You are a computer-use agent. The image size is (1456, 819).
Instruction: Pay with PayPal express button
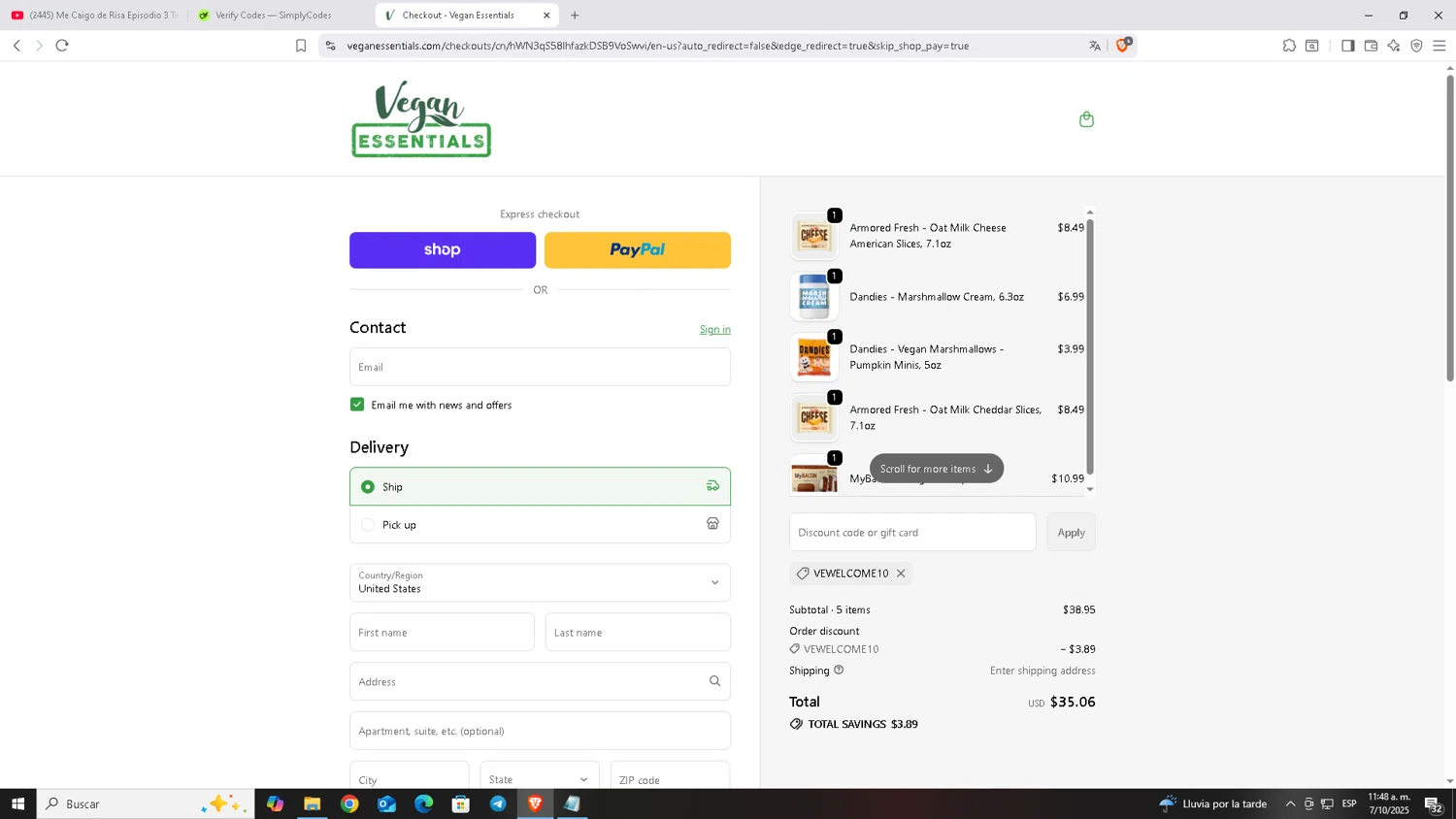[x=638, y=250]
